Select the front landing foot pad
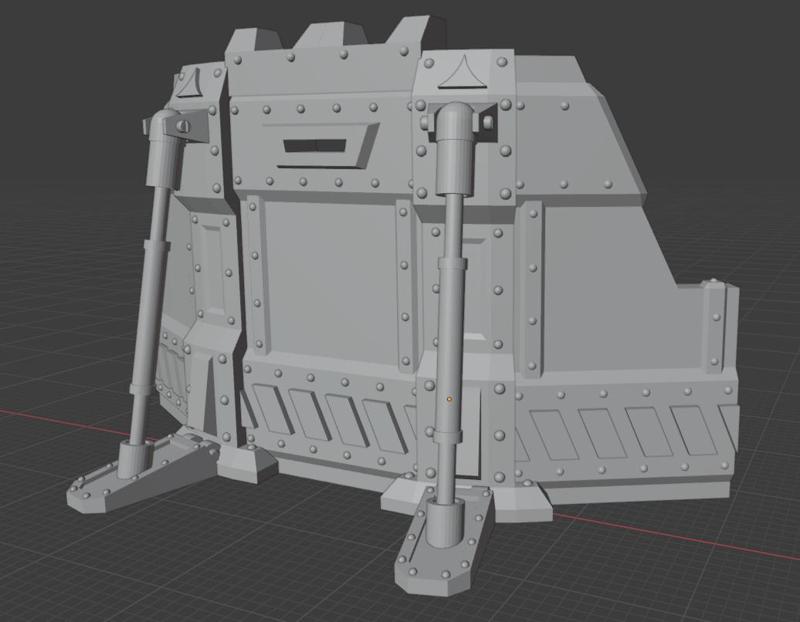This screenshot has width=800, height=622. coord(444,540)
